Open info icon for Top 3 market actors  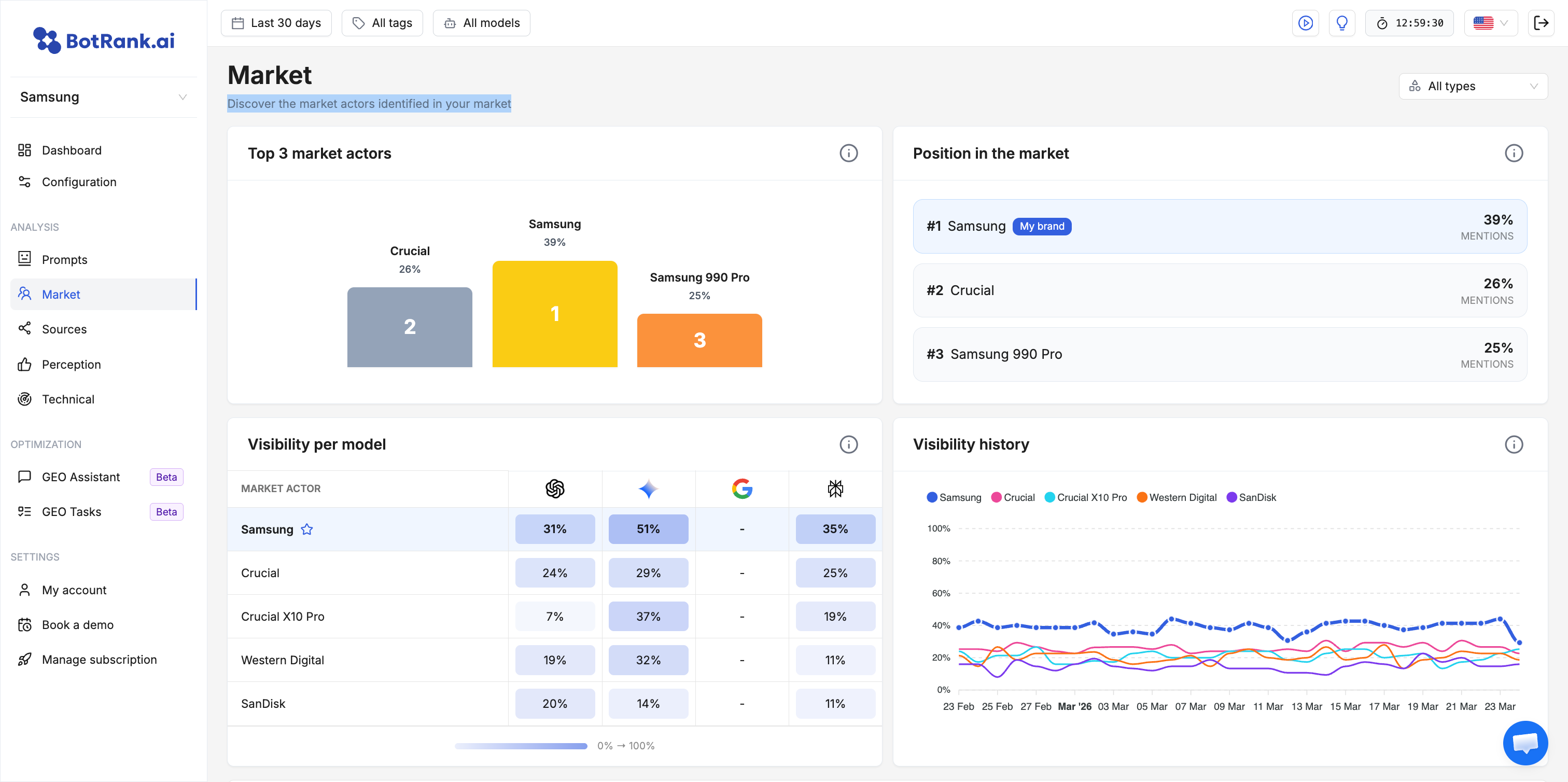[x=848, y=153]
